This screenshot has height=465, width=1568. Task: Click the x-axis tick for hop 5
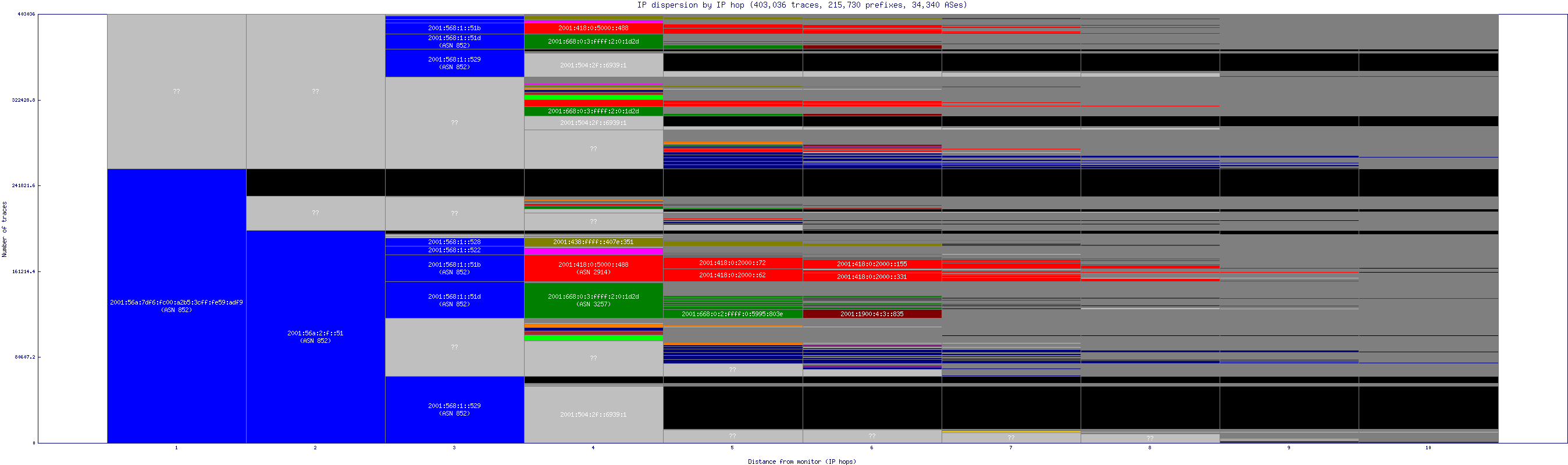[732, 448]
